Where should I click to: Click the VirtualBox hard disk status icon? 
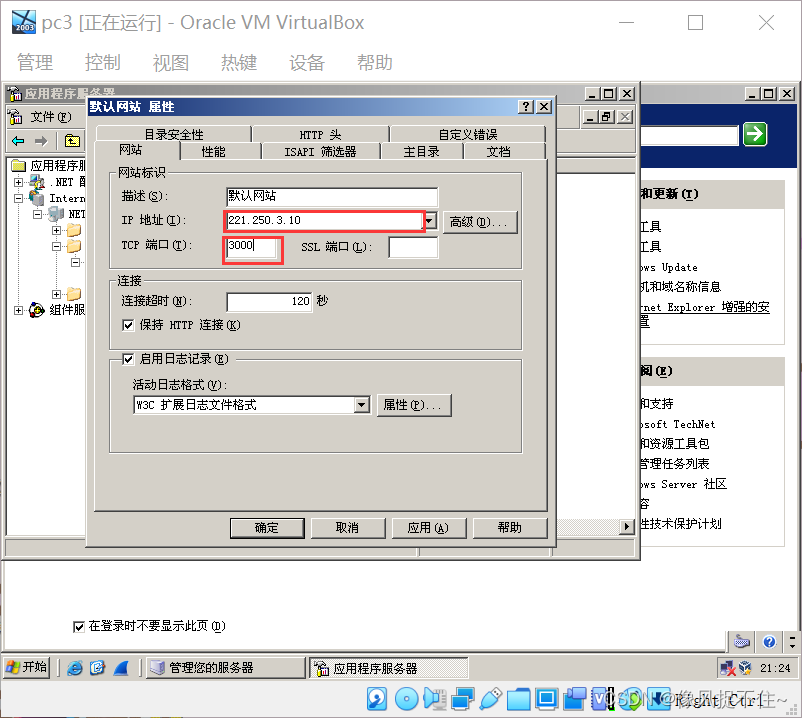(x=377, y=699)
